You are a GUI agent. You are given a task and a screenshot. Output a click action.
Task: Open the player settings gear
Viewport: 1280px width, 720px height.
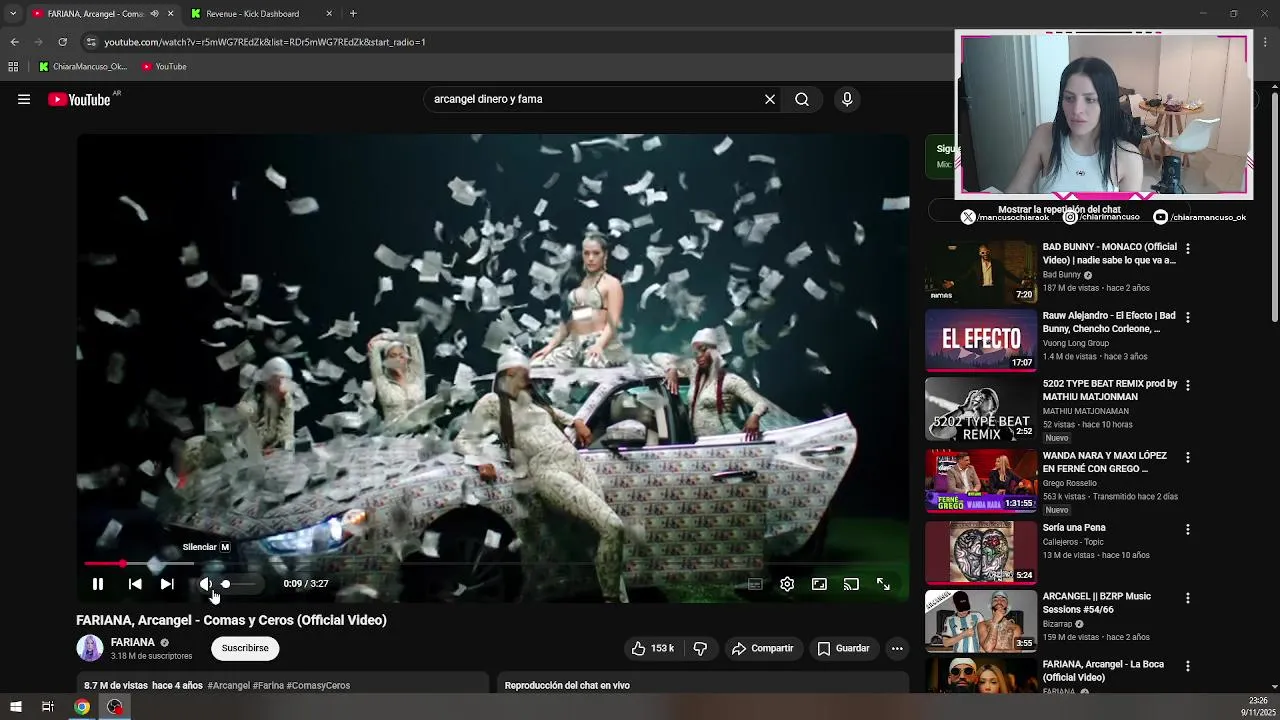[787, 584]
